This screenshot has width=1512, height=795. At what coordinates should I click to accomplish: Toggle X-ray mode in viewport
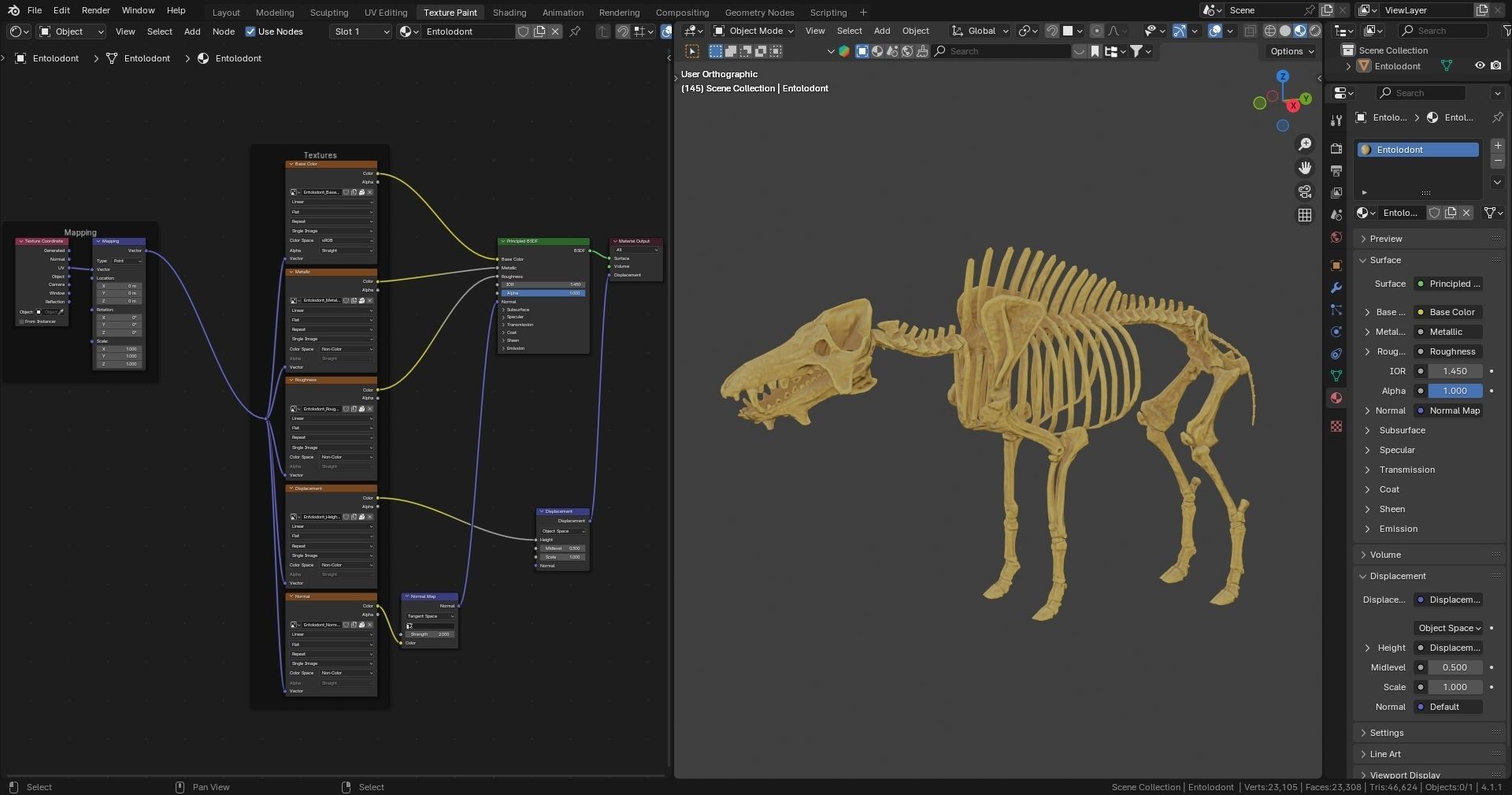click(1250, 31)
